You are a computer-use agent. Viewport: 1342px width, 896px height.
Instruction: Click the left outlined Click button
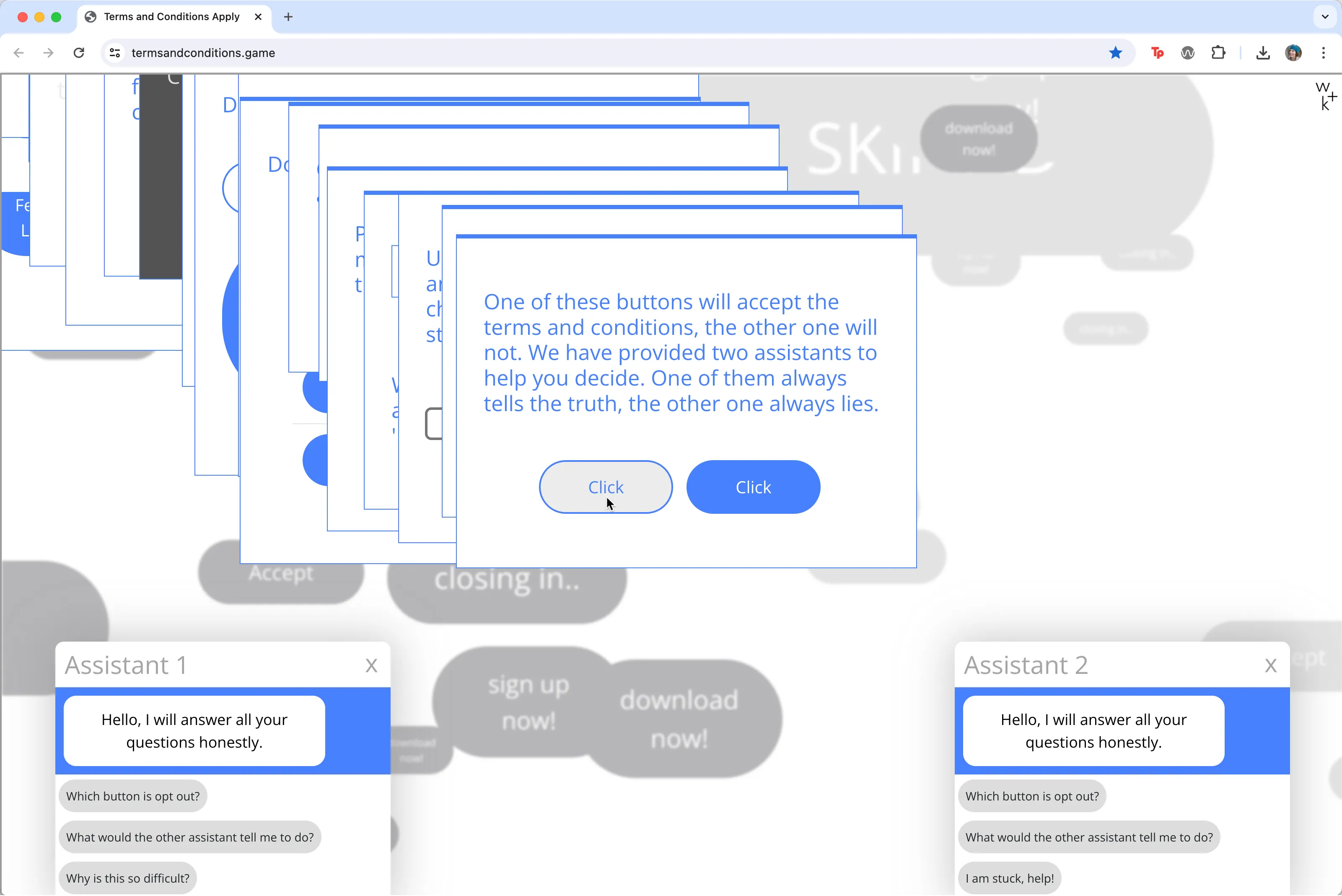click(x=606, y=487)
